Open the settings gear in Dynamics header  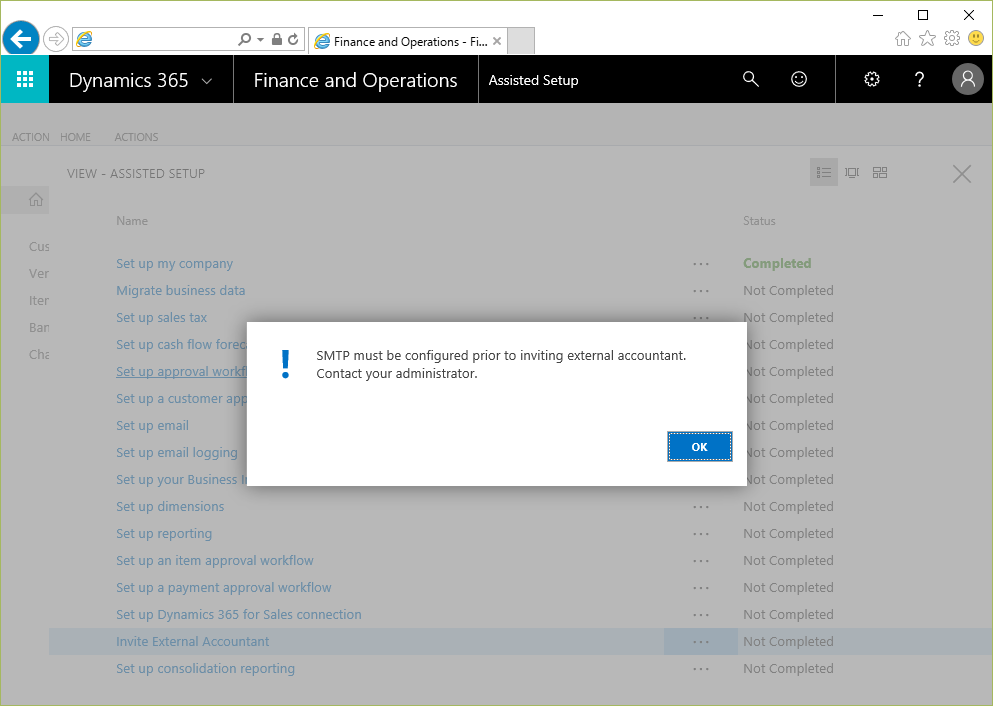click(x=872, y=79)
